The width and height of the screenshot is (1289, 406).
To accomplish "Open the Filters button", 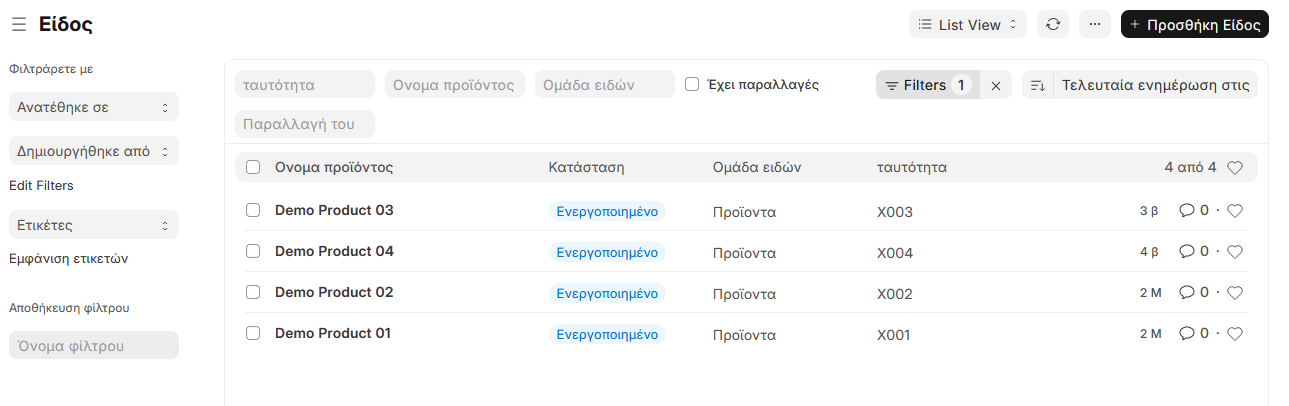I will click(927, 85).
